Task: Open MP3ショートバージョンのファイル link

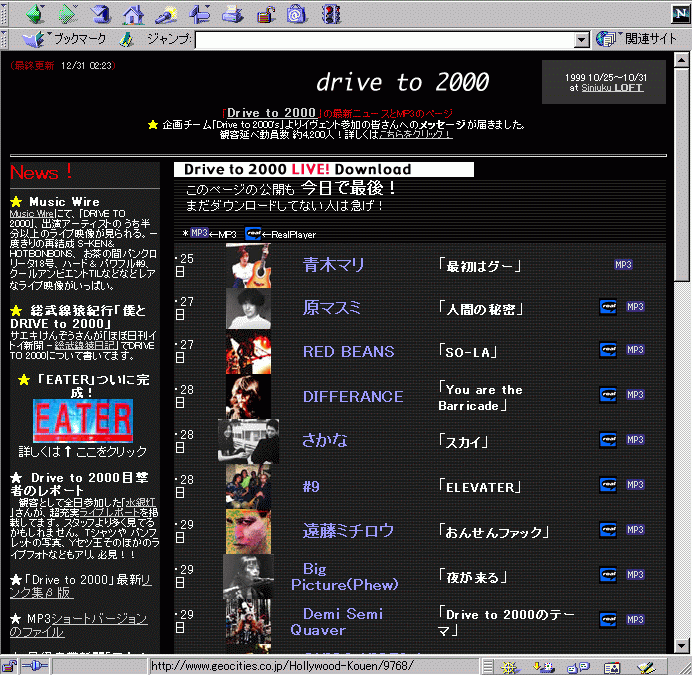Action: 79,625
